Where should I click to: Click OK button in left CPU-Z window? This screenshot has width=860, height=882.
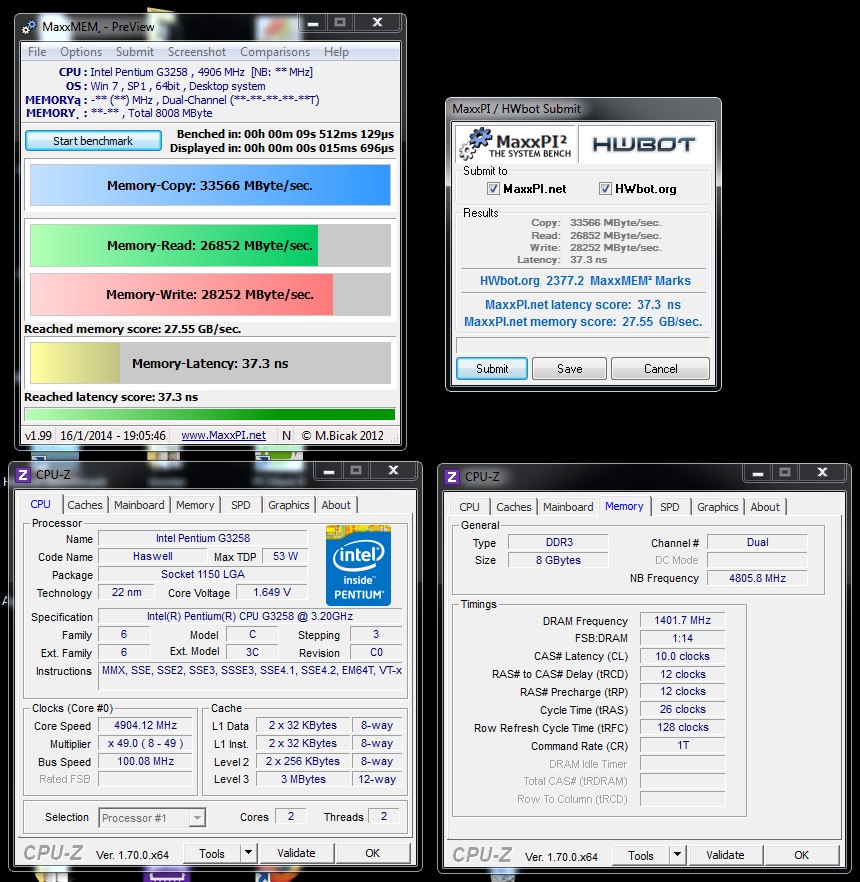pos(372,853)
